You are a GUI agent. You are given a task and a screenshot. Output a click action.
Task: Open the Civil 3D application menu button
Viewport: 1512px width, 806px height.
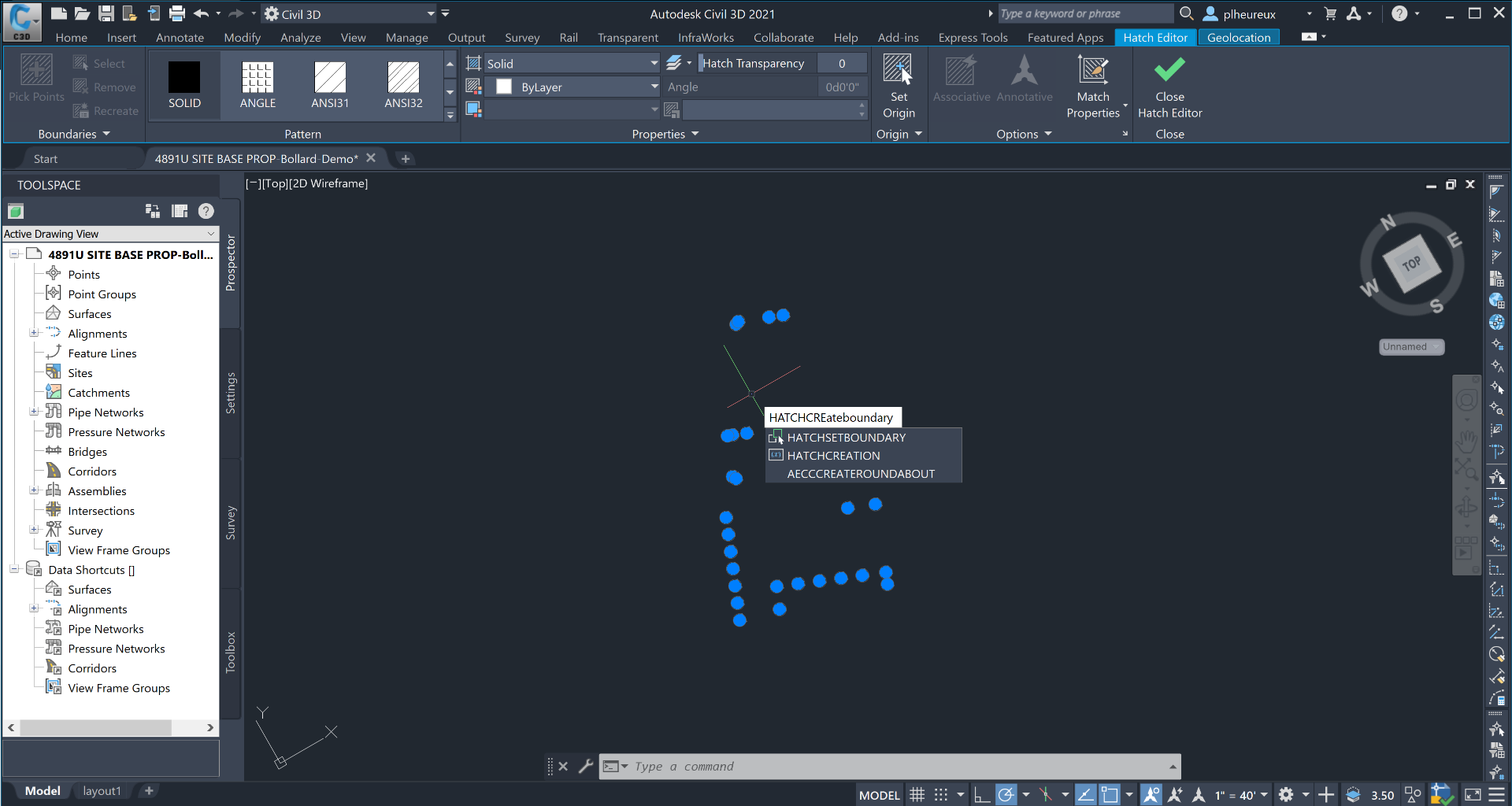(x=21, y=20)
